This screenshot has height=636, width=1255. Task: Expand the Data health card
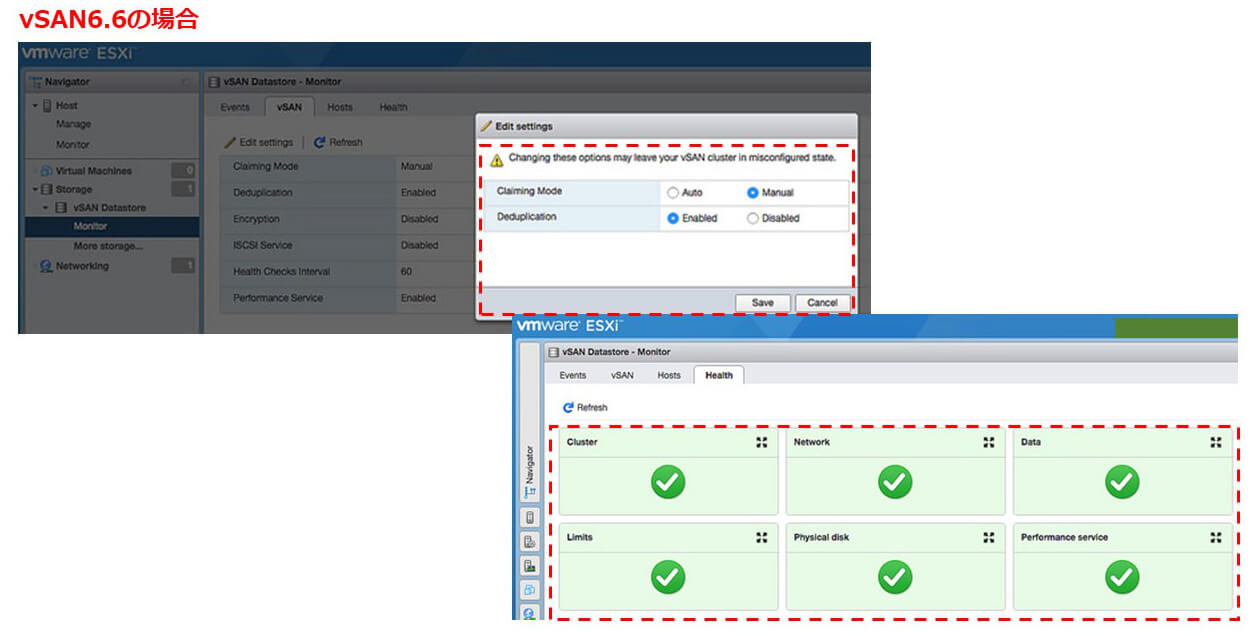coord(1216,442)
